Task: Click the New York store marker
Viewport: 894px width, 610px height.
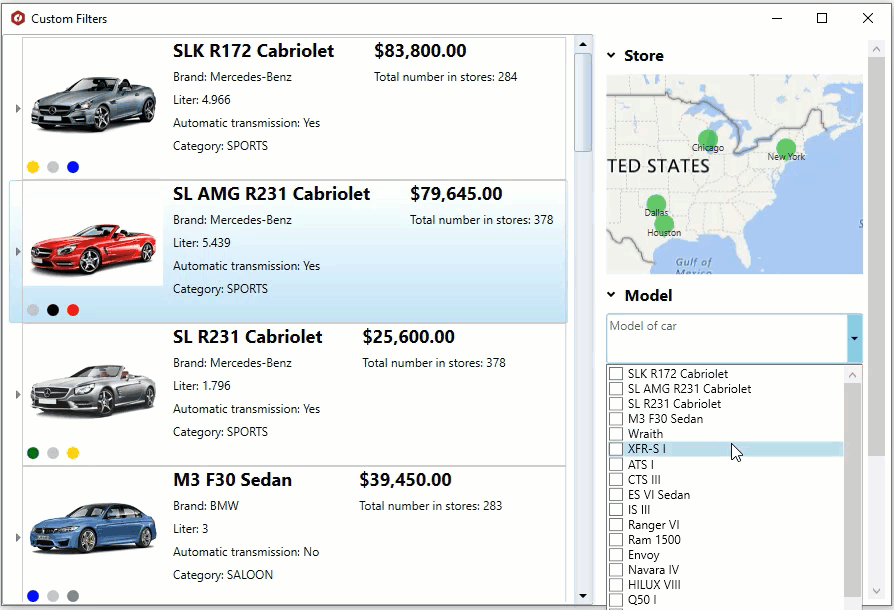Action: point(786,149)
